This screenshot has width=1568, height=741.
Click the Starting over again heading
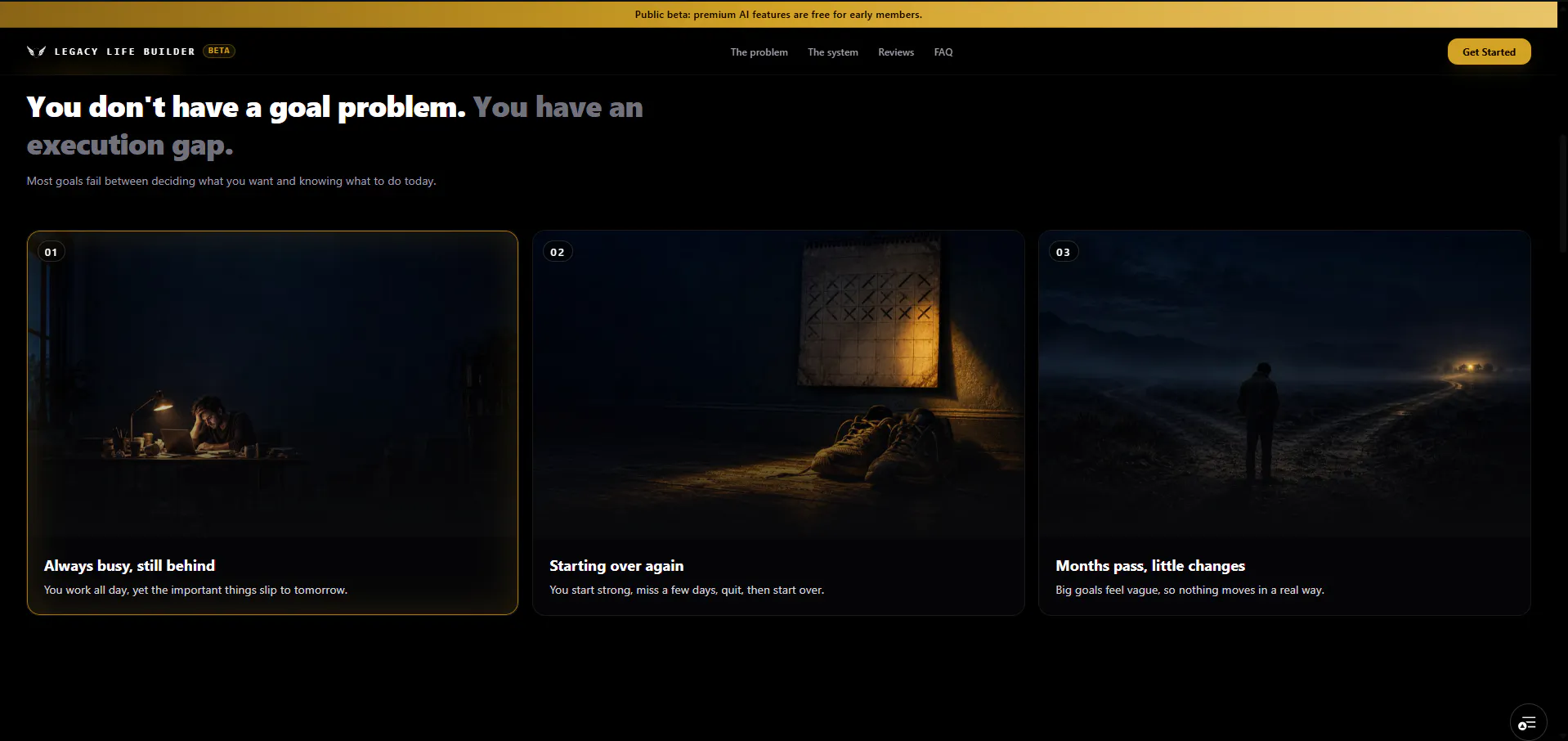(616, 566)
